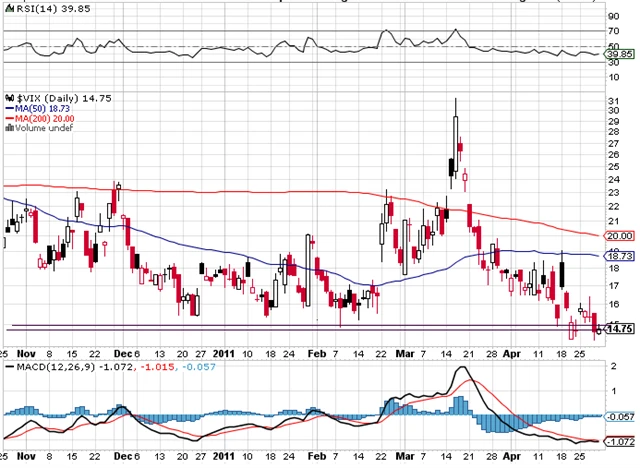Click the 39.85 RSI value tag
Viewport: 640px width, 468px height.
tap(621, 55)
